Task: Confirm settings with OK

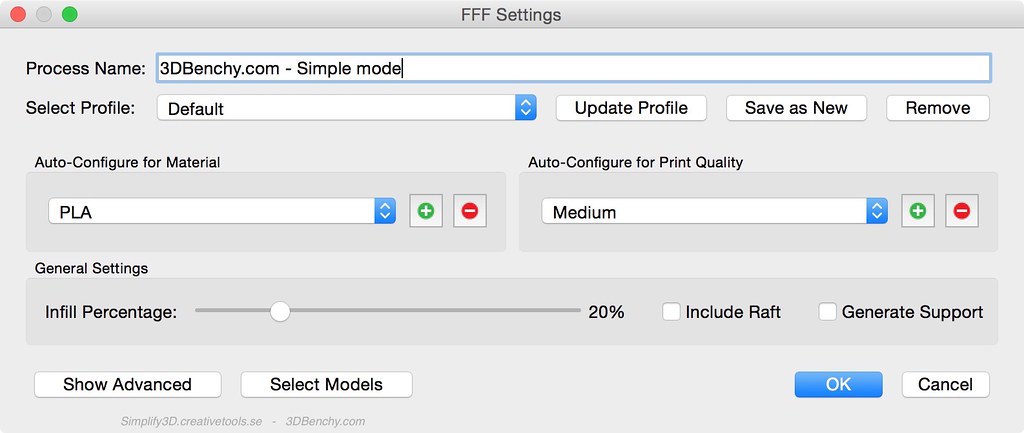Action: pyautogui.click(x=839, y=384)
